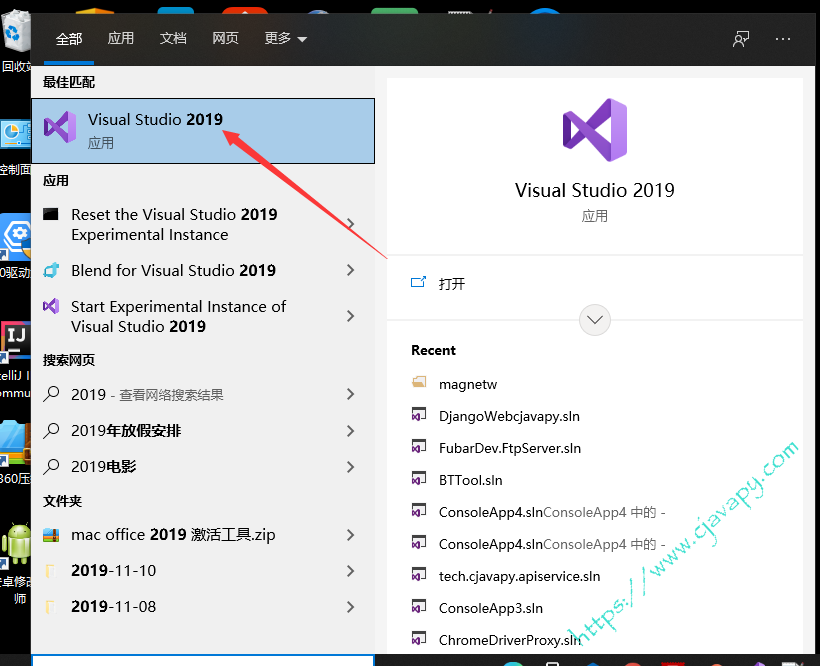Viewport: 820px width, 666px height.
Task: Click search icon beside 2019电影
Action: click(x=51, y=466)
